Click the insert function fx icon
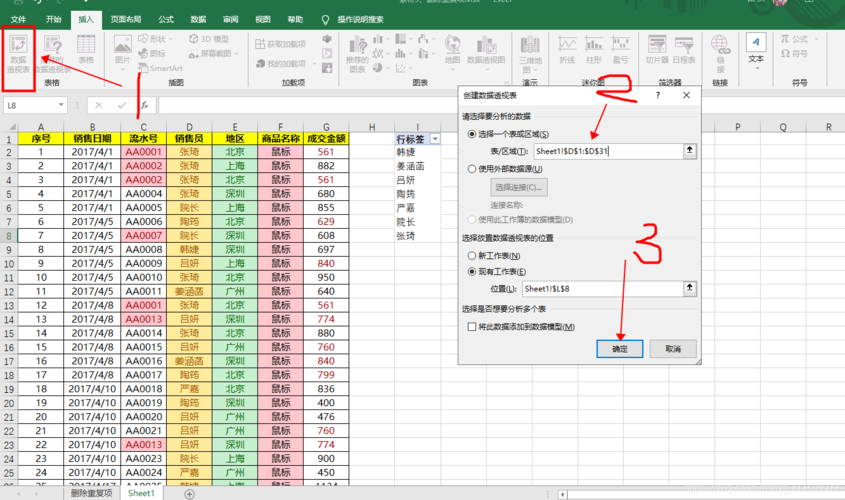The image size is (845, 500). click(144, 105)
